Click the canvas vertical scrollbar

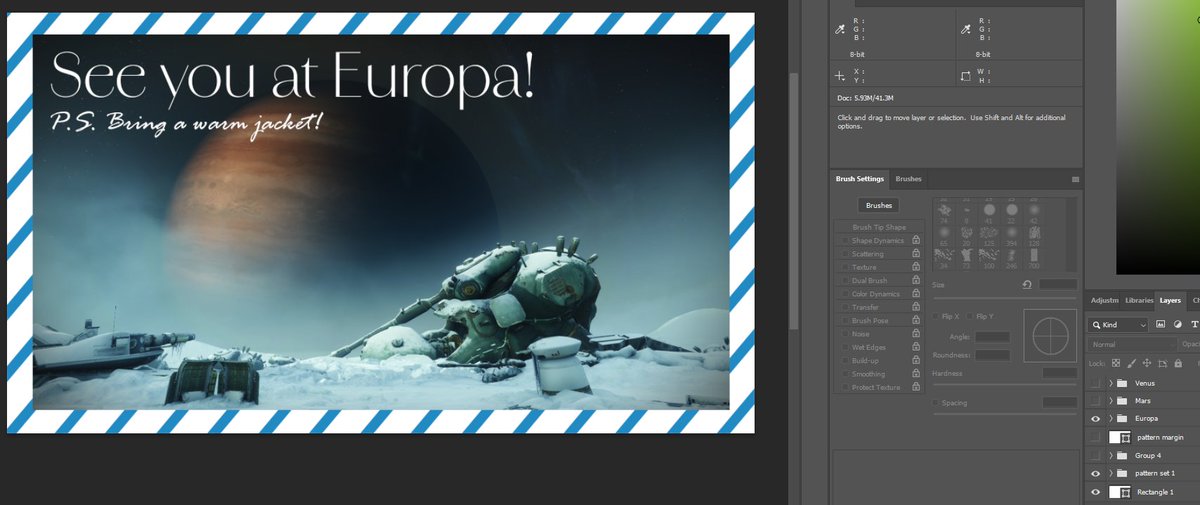pyautogui.click(x=794, y=200)
